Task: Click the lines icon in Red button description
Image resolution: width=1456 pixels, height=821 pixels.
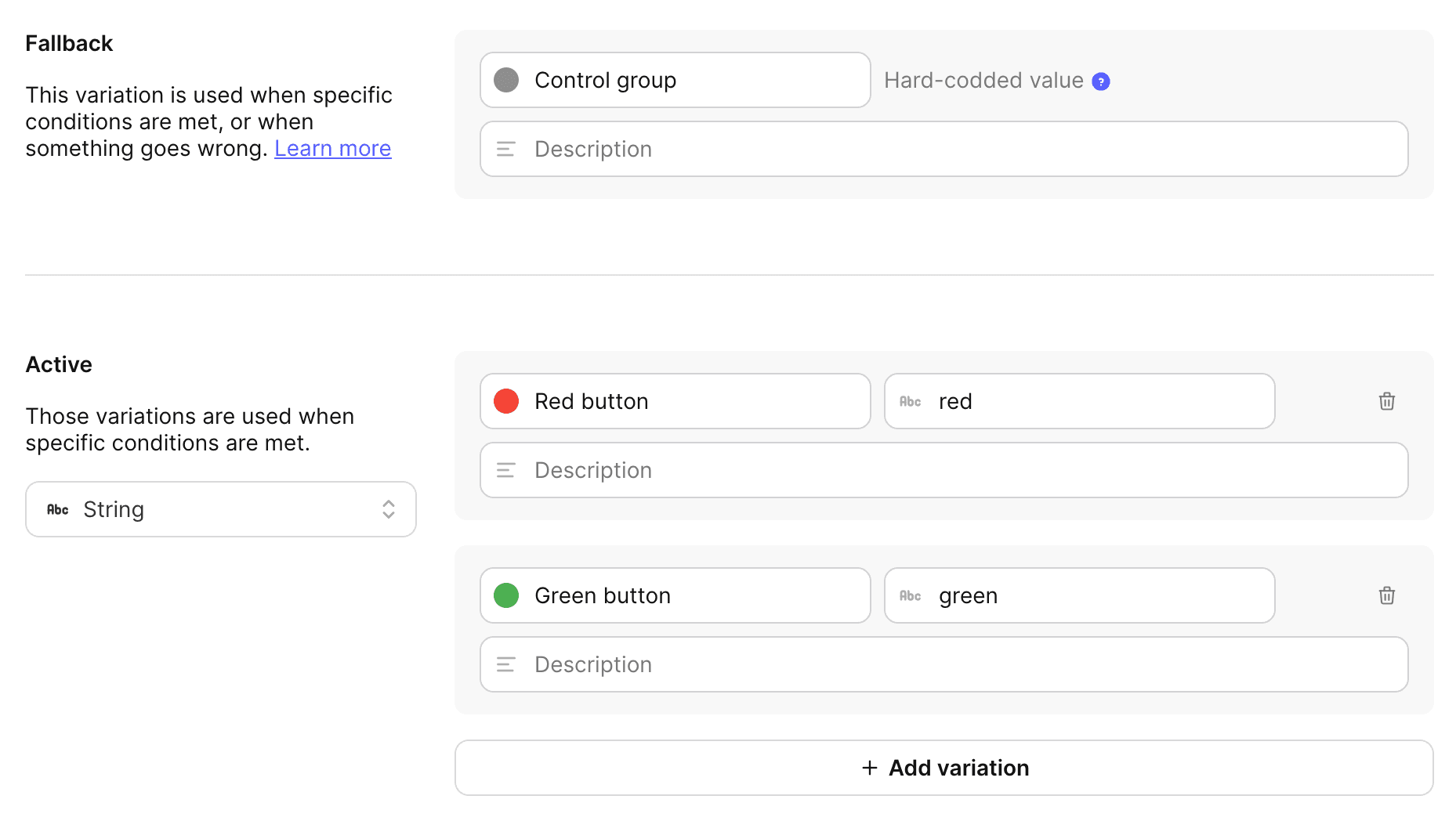Action: point(505,470)
